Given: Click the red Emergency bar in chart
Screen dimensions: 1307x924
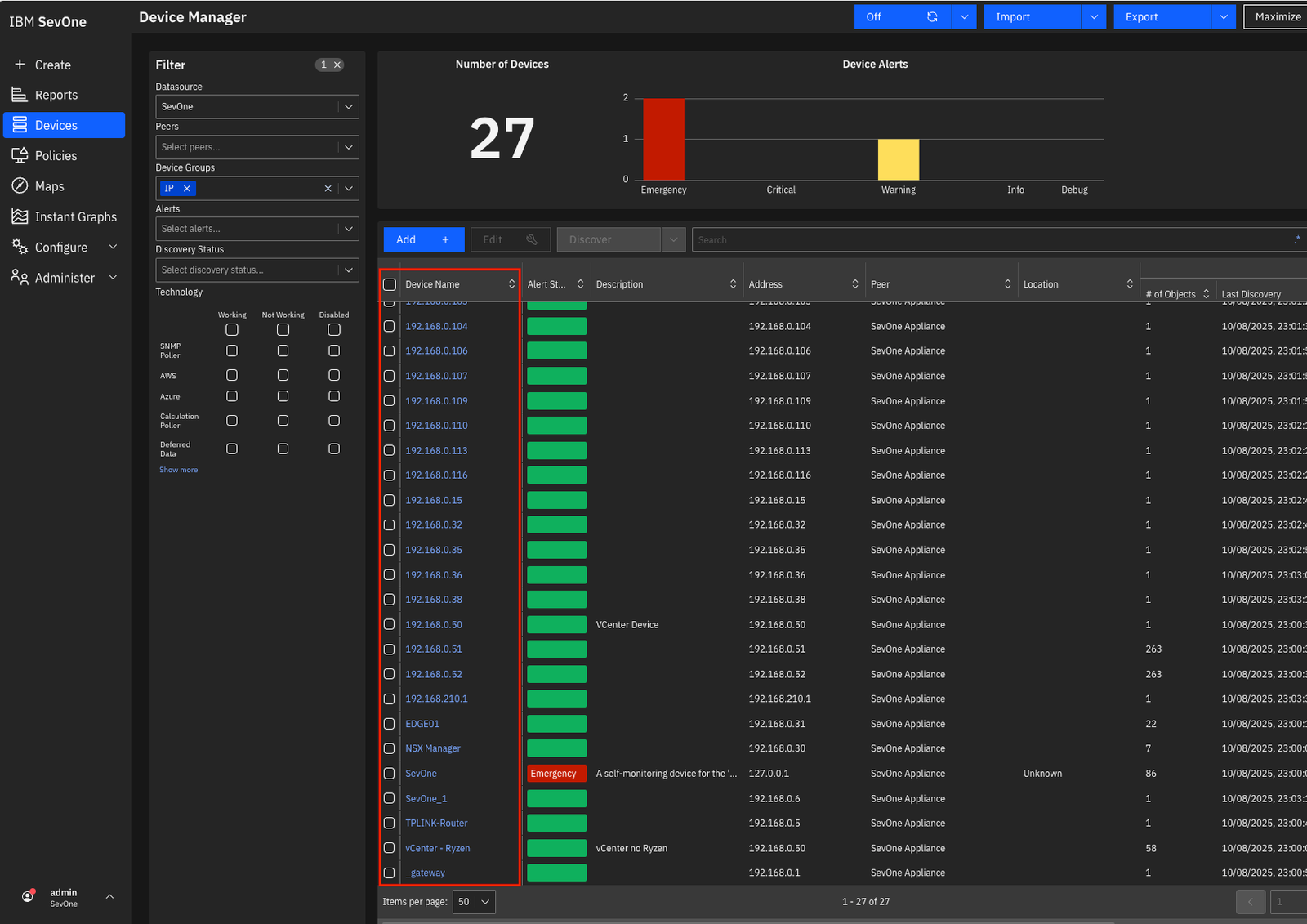Looking at the screenshot, I should [x=663, y=139].
